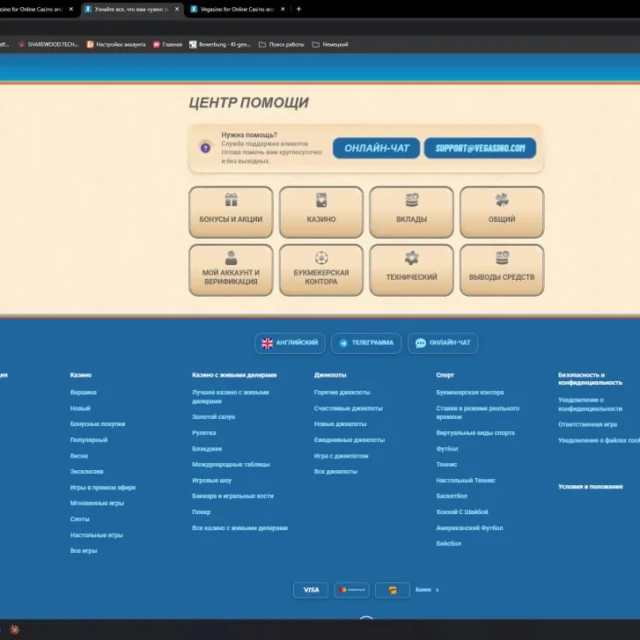Open the Бонусные покупки link

click(98, 424)
